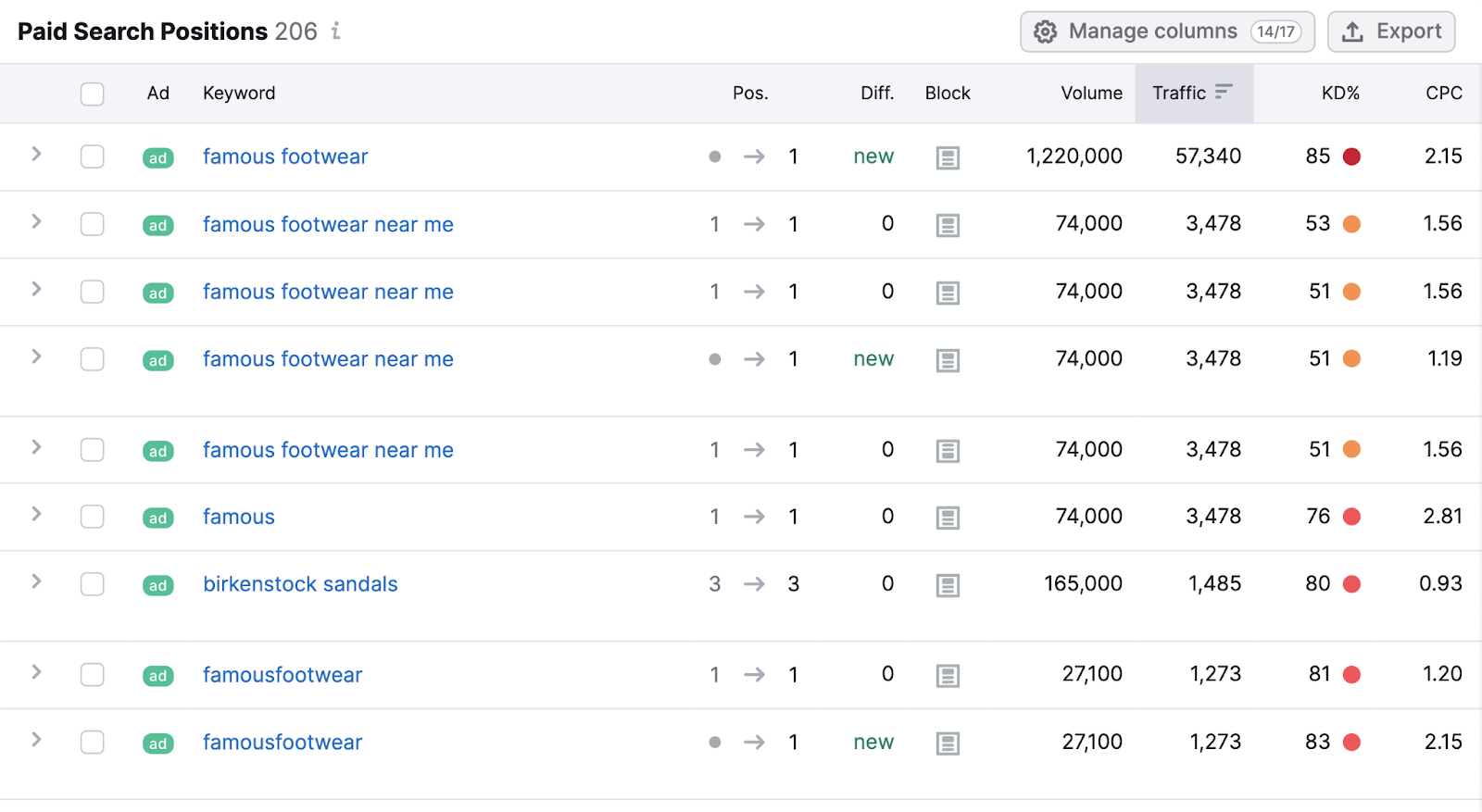Click the Export button

(x=1391, y=31)
